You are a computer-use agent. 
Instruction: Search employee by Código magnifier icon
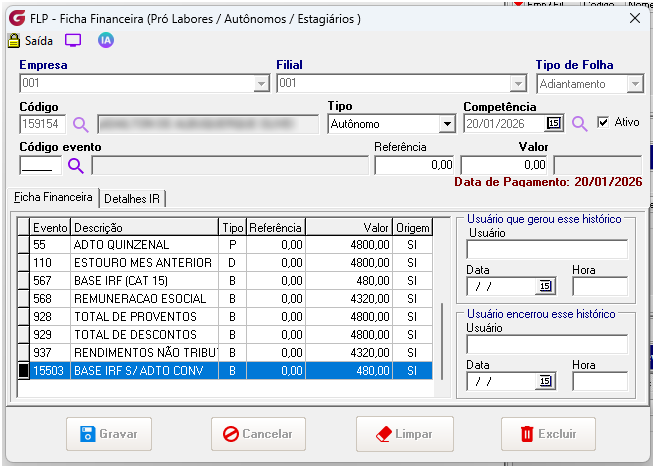pos(80,124)
